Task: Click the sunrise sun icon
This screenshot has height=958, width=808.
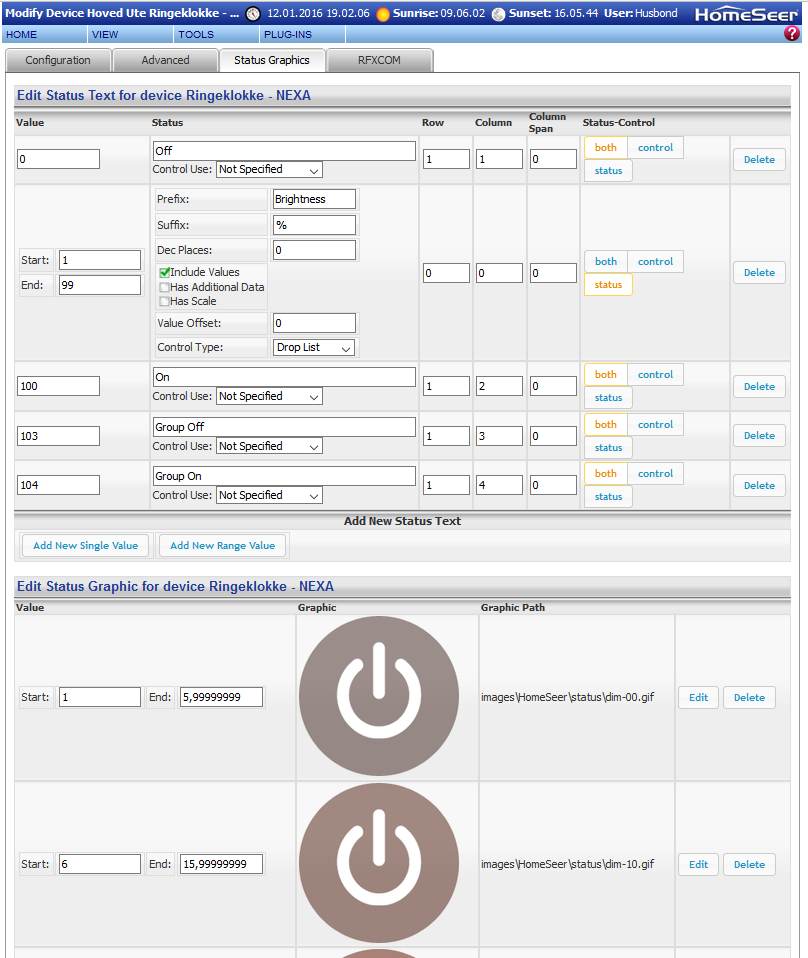Action: click(383, 14)
